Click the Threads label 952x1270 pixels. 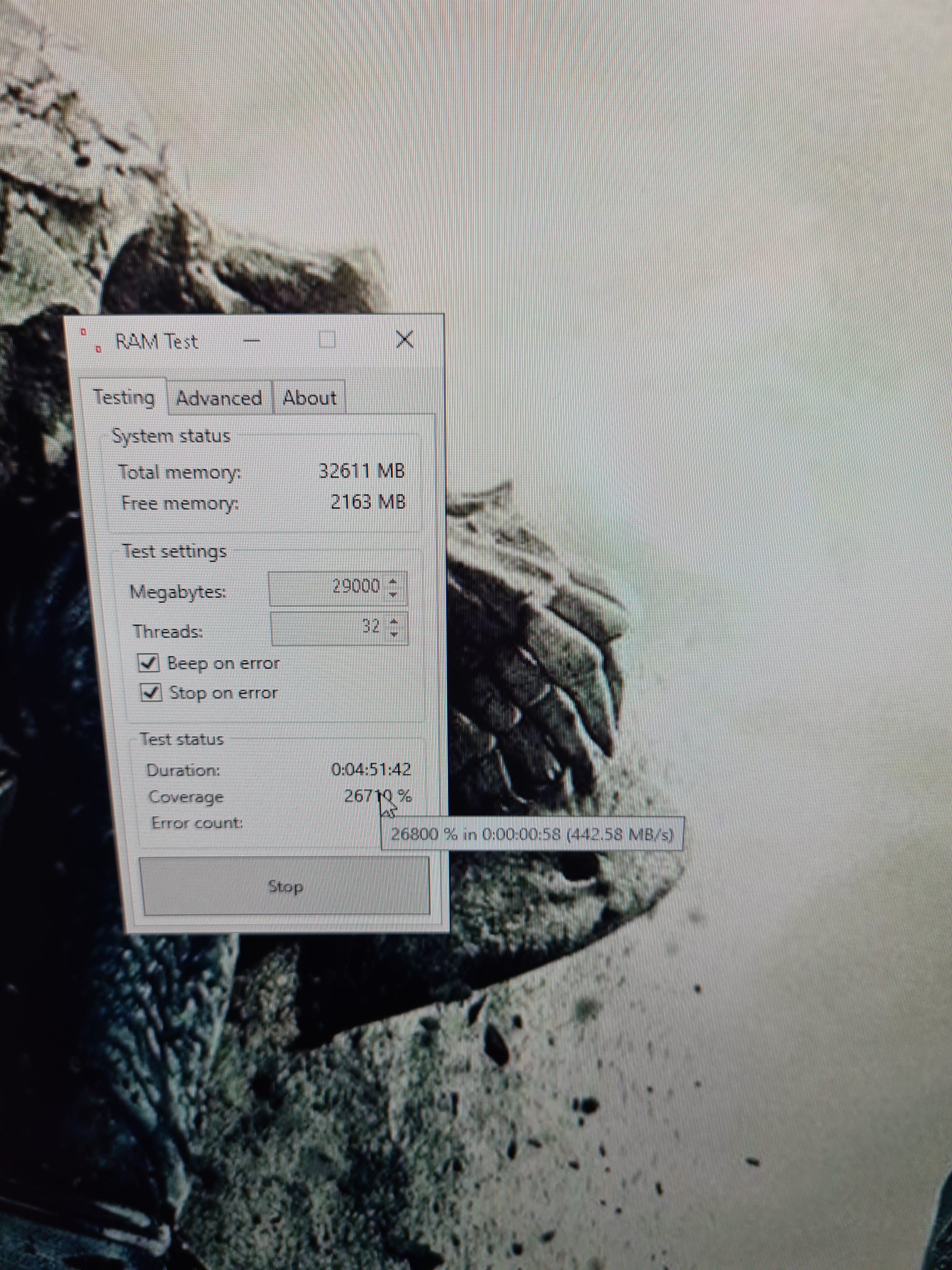[x=168, y=632]
